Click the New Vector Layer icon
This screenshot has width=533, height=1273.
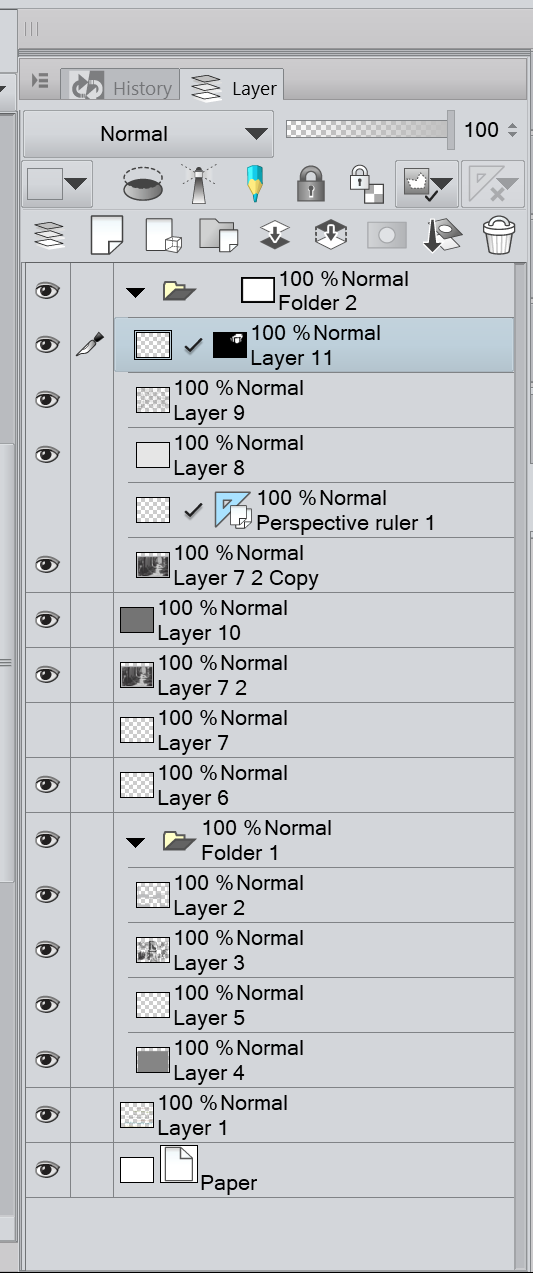tap(163, 234)
